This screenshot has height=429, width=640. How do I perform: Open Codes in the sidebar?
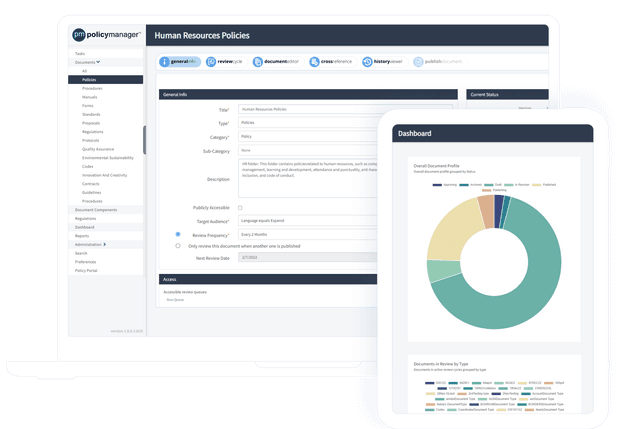(x=87, y=167)
